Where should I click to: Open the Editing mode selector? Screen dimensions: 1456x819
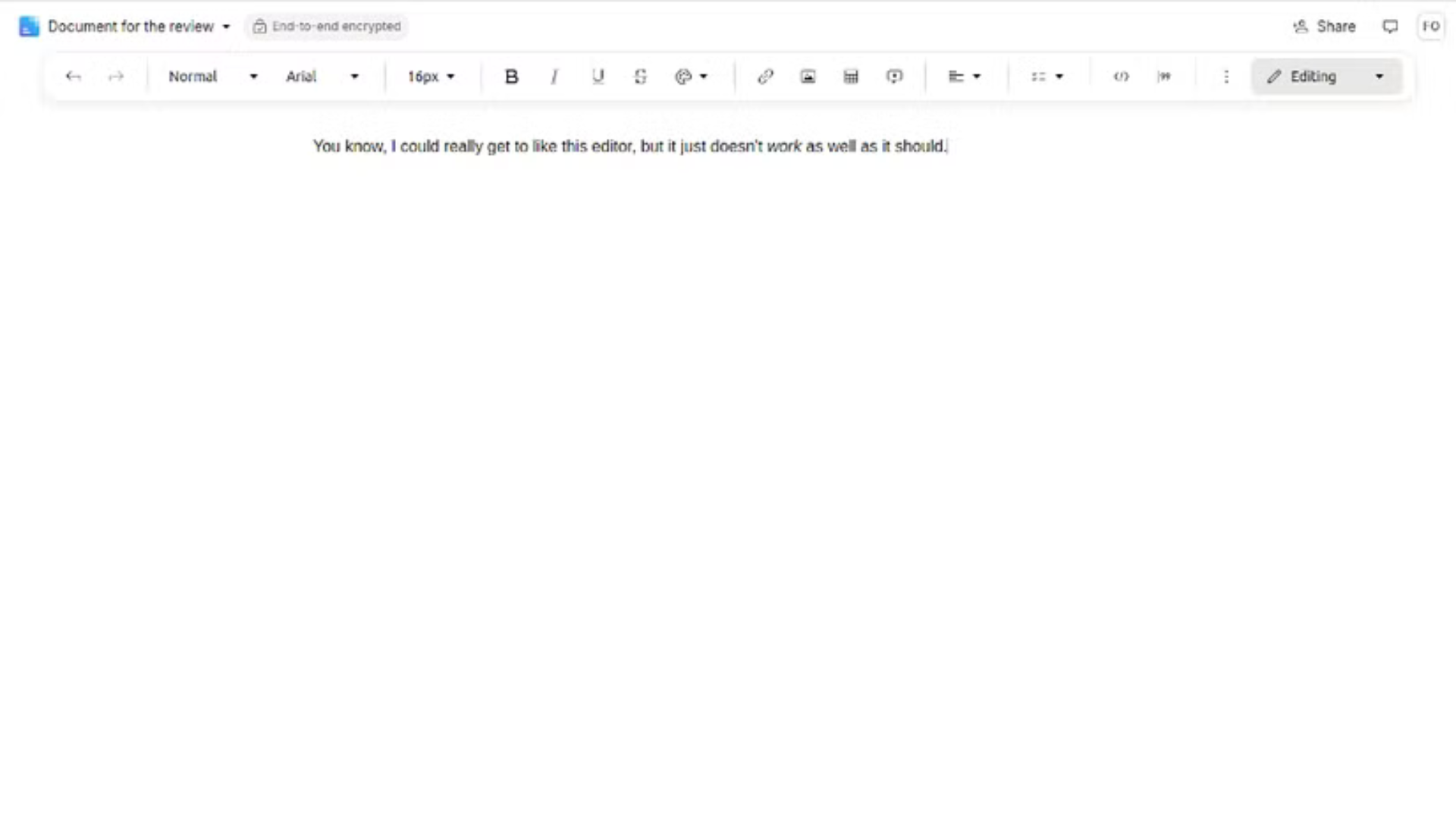(1326, 77)
